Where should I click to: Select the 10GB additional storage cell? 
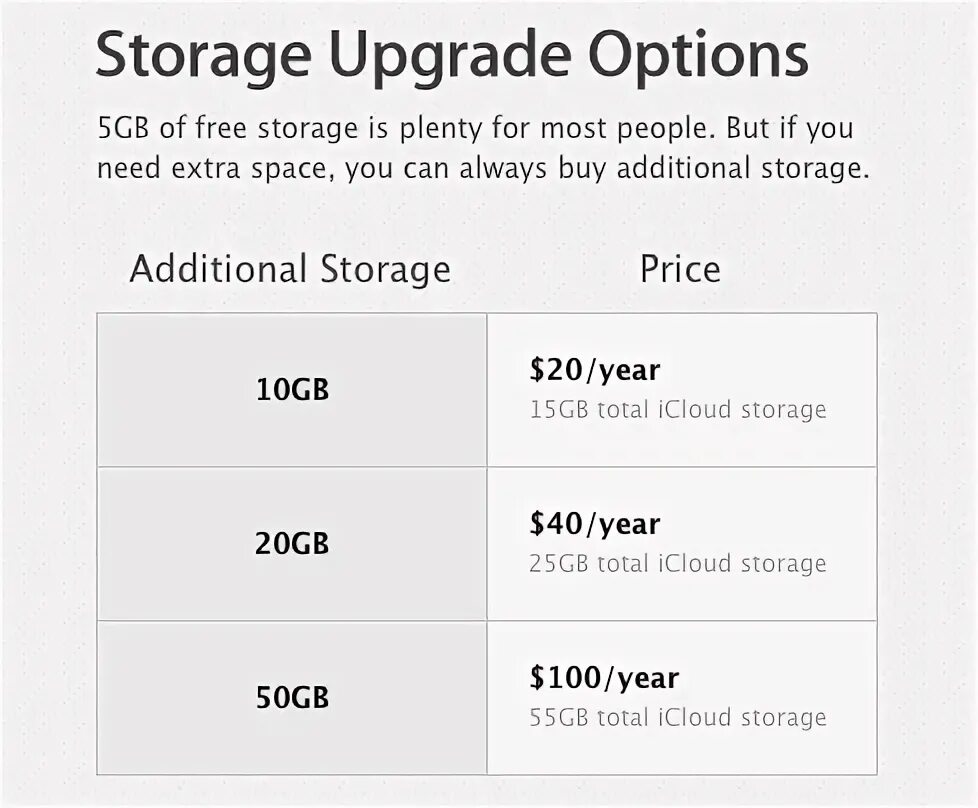[292, 390]
